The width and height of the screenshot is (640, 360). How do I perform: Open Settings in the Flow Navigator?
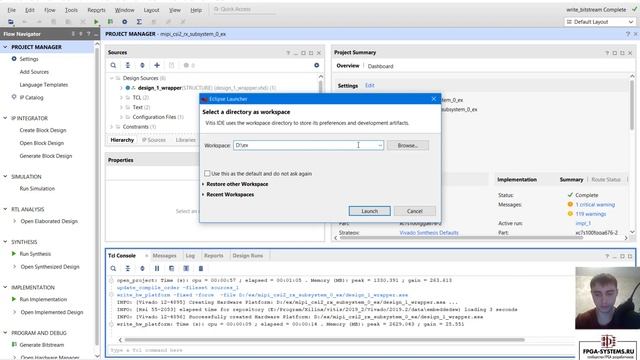pos(29,59)
